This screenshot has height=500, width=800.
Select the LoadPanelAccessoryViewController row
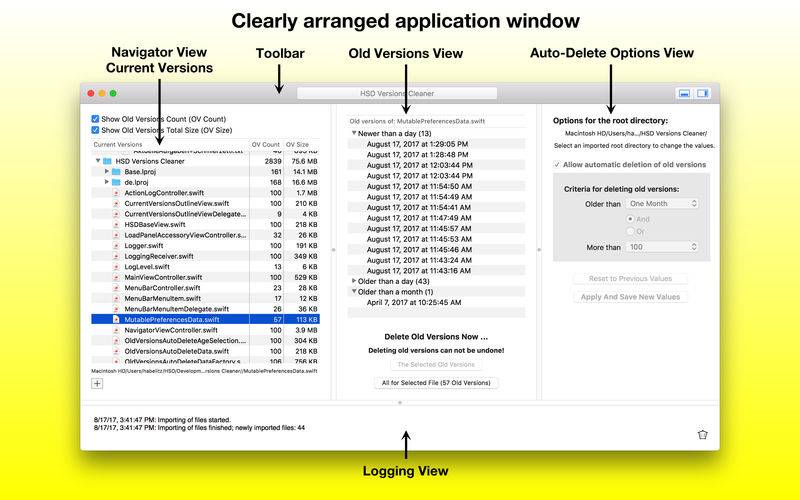(206, 235)
